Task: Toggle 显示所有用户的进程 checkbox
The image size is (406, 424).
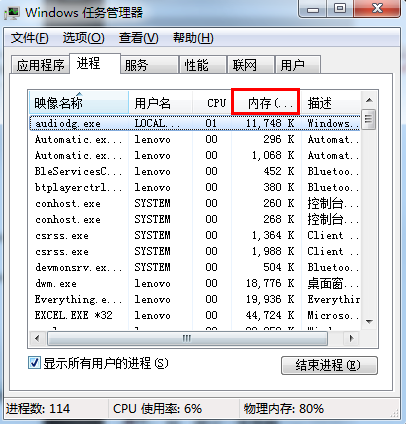Action: tap(34, 363)
